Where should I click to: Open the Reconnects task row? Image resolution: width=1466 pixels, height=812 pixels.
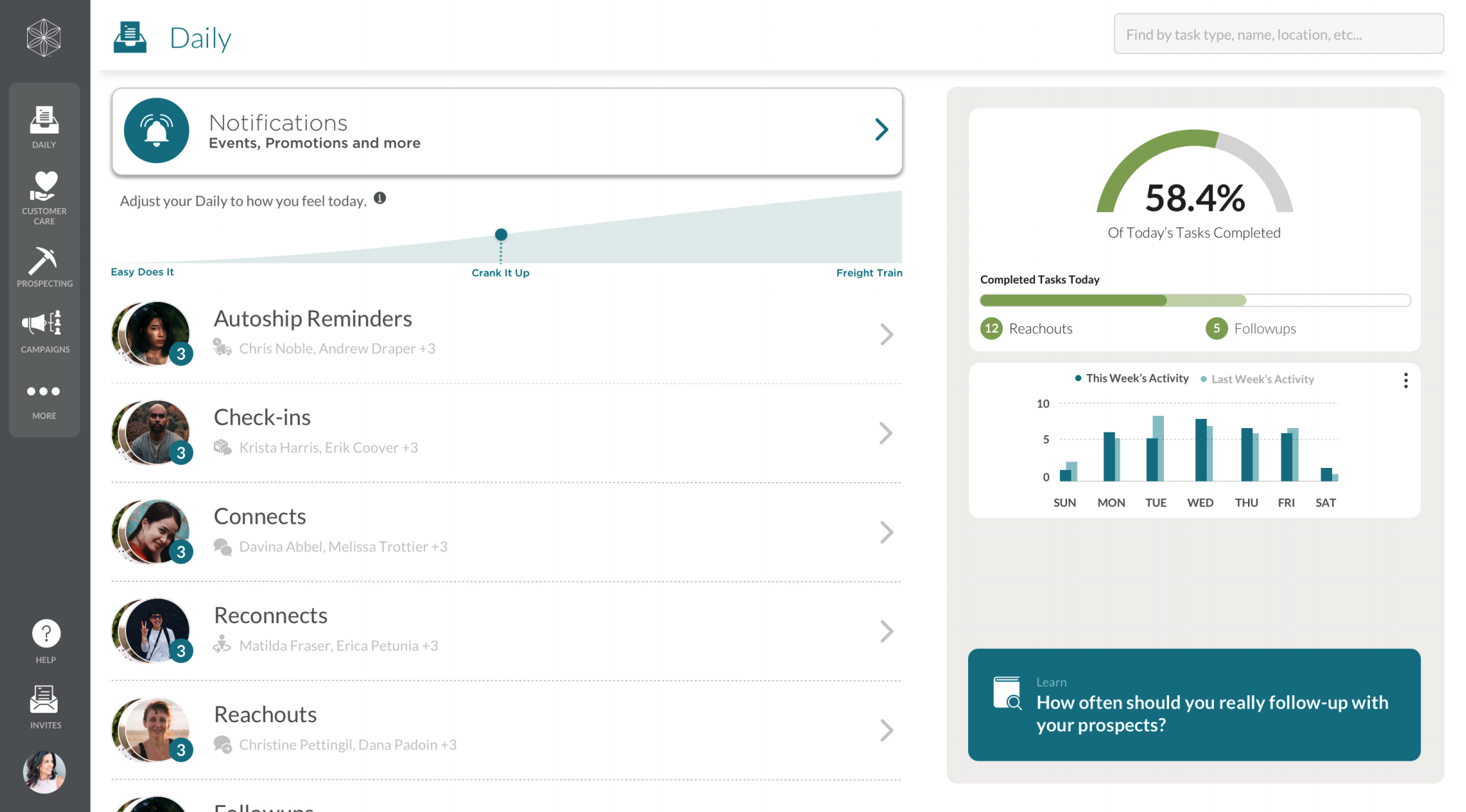[x=506, y=631]
